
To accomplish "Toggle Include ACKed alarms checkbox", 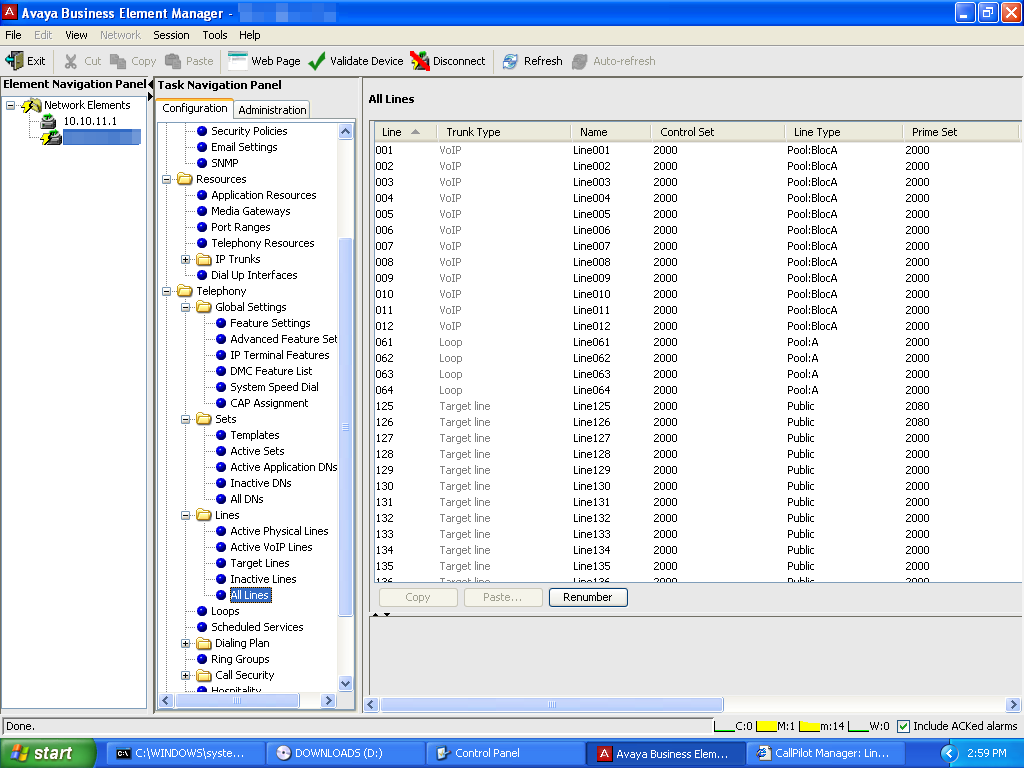I will [x=903, y=726].
